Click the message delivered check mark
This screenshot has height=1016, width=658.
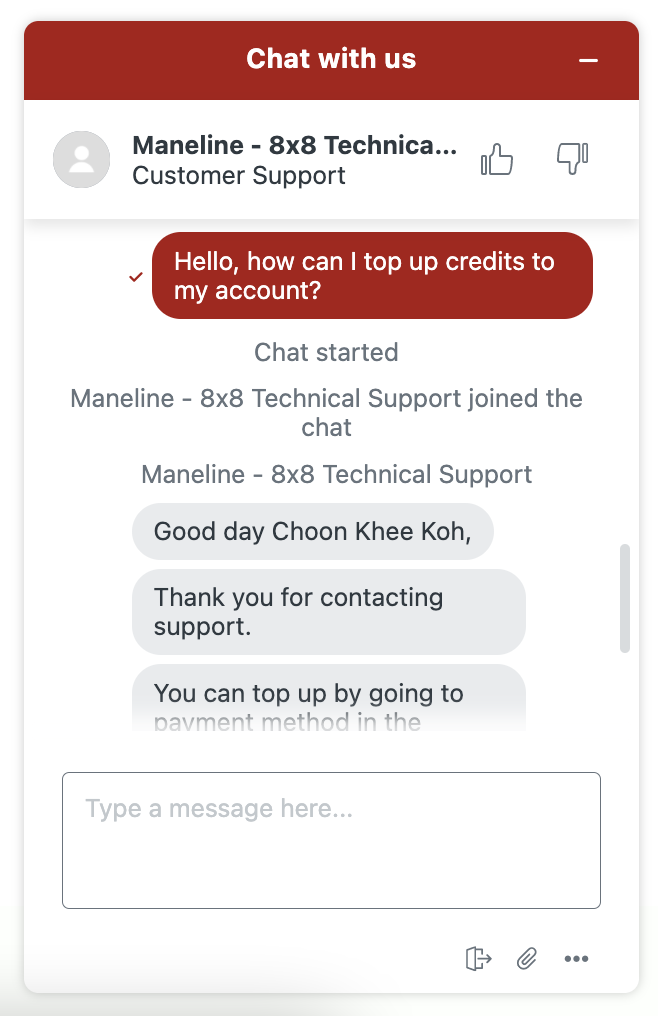[135, 277]
